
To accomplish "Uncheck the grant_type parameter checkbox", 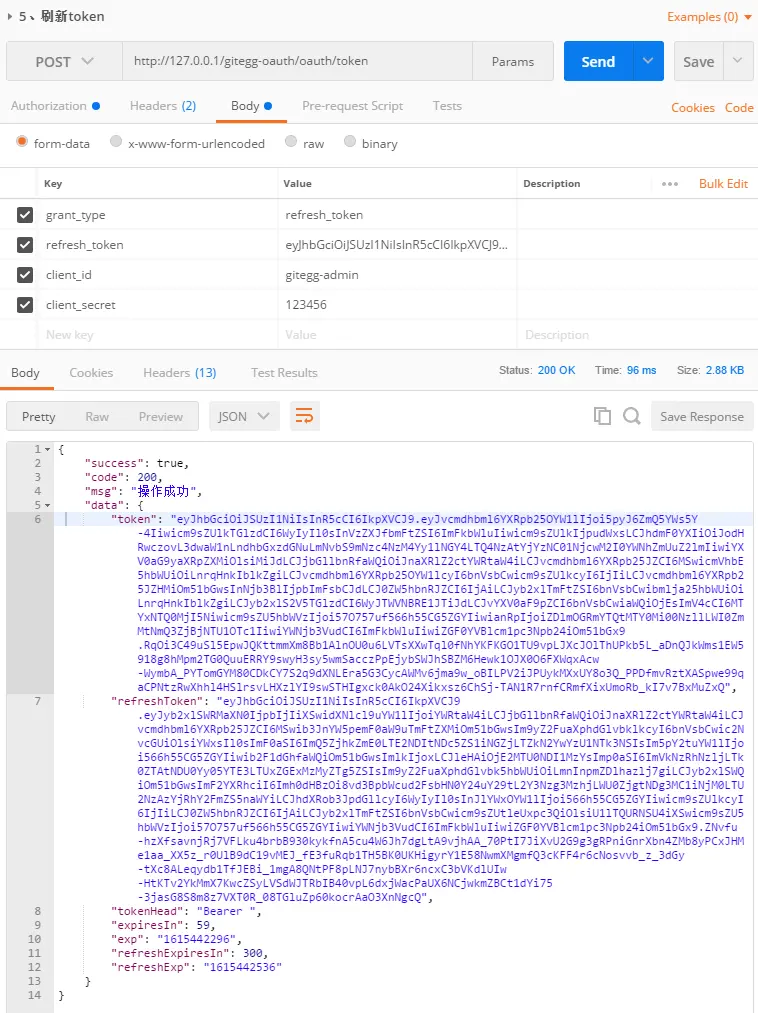I will 25,214.
